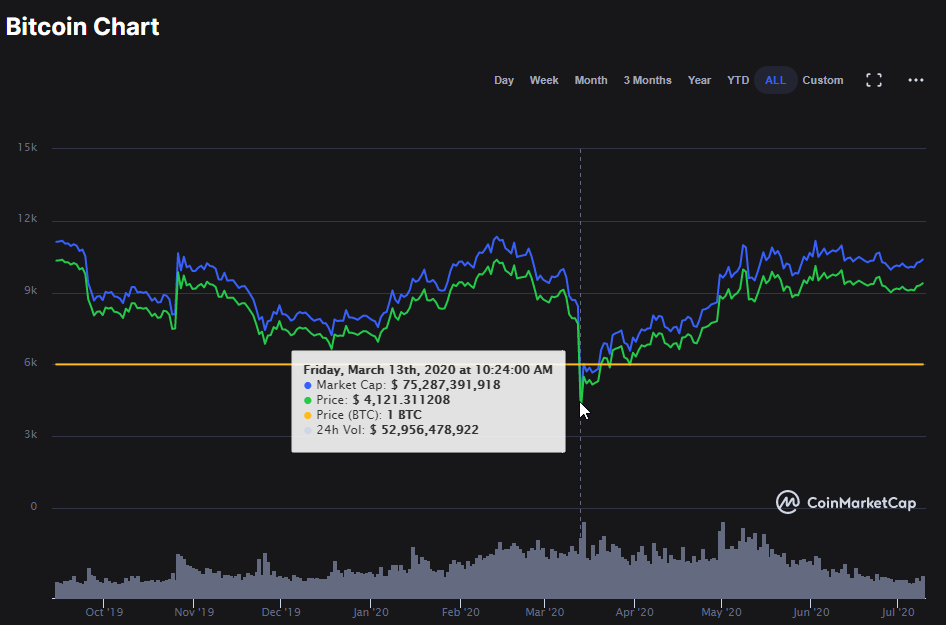Open the Custom date range picker
The width and height of the screenshot is (946, 625).
(822, 80)
